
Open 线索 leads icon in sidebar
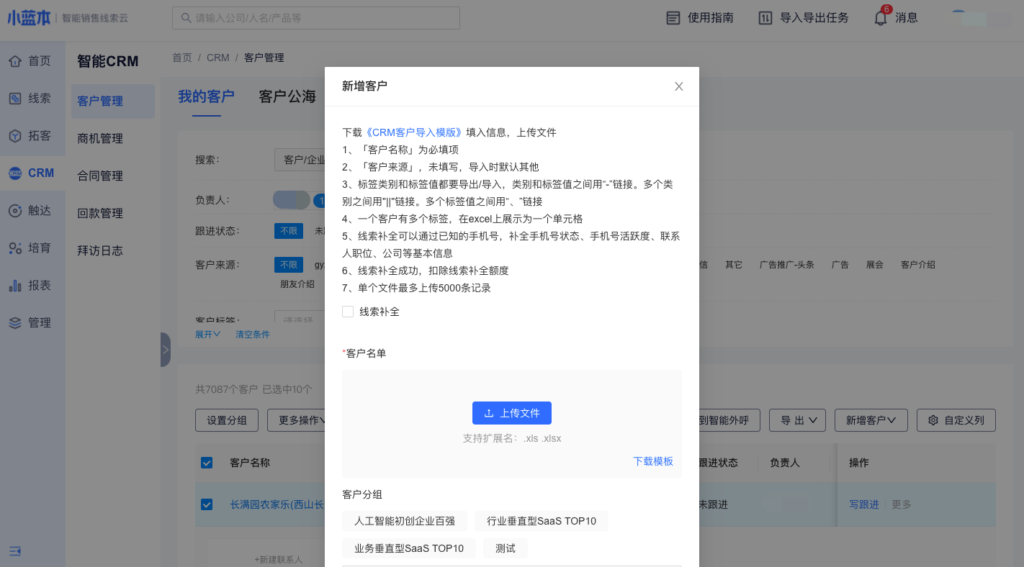tap(15, 98)
